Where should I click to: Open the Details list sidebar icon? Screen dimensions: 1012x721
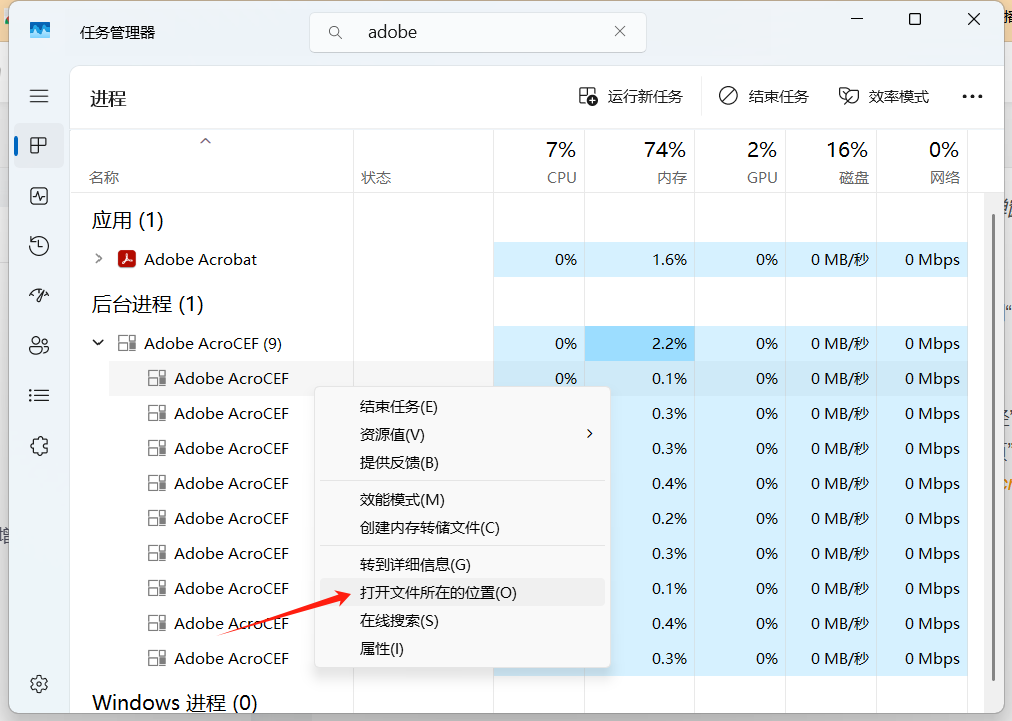click(x=39, y=395)
